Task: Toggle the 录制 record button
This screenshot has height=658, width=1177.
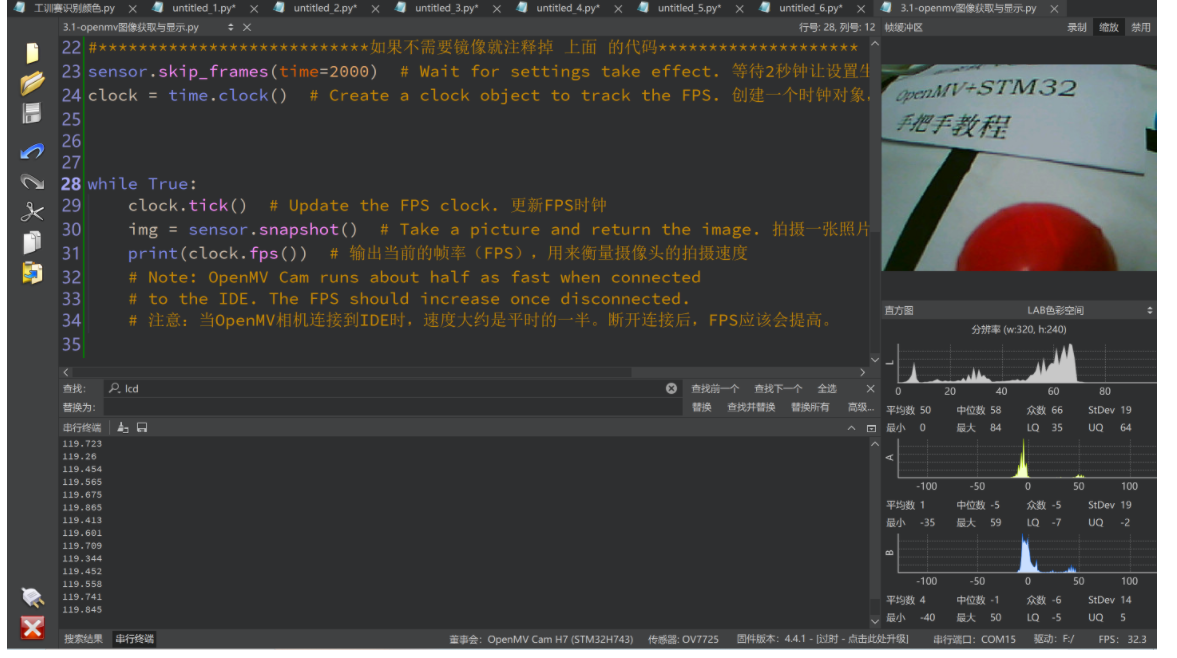Action: coord(1076,27)
